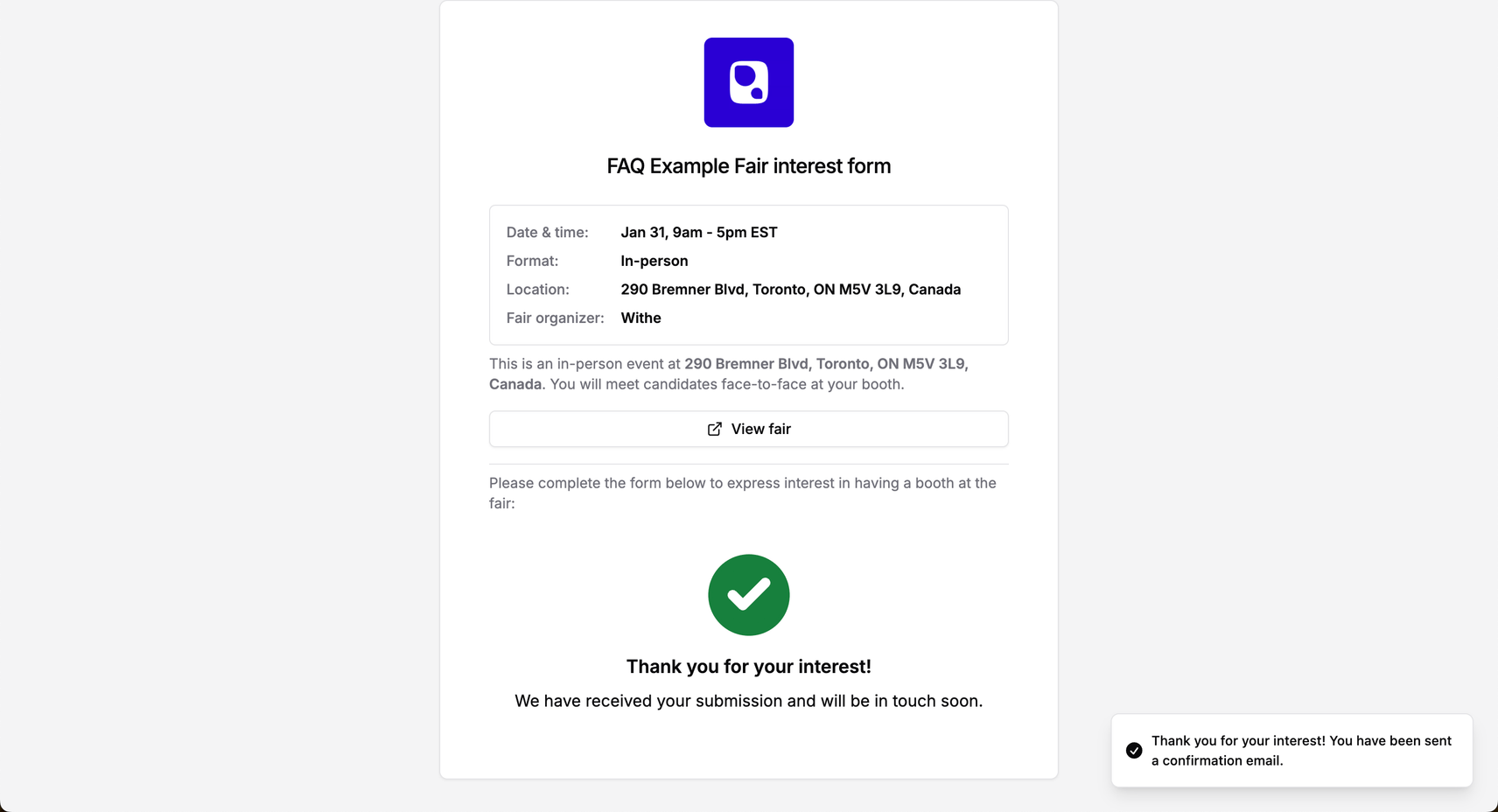Click the Withe fair organizer name

640,318
